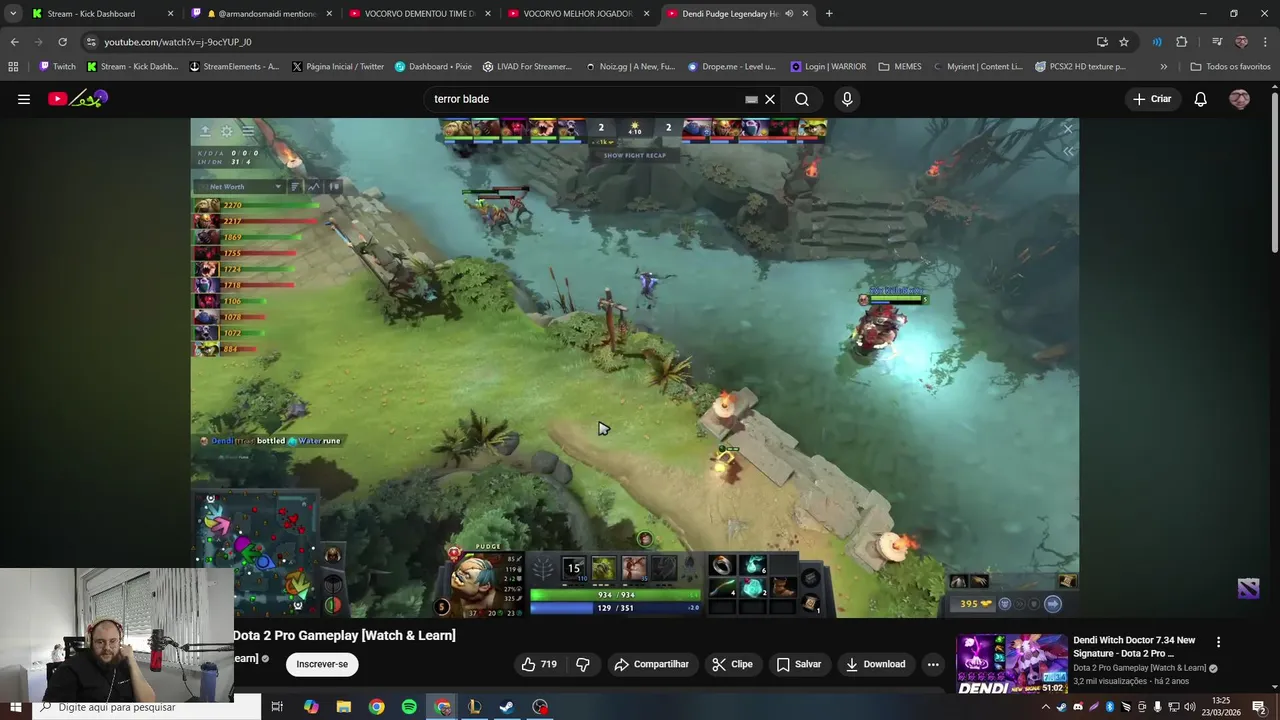
Task: Open the Net Worth dropdown in game overlay
Action: (x=240, y=186)
